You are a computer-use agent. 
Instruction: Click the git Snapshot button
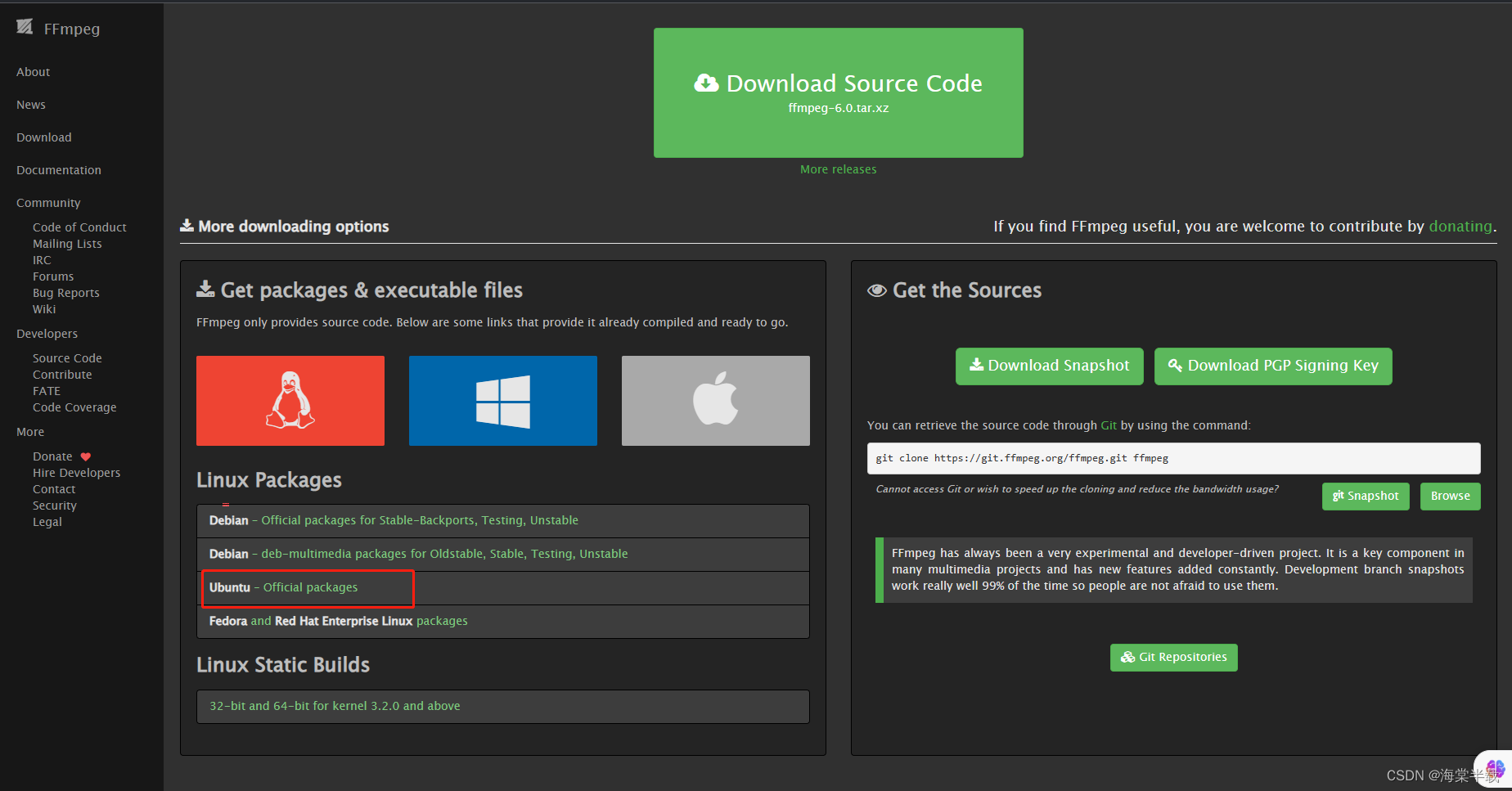pos(1366,496)
